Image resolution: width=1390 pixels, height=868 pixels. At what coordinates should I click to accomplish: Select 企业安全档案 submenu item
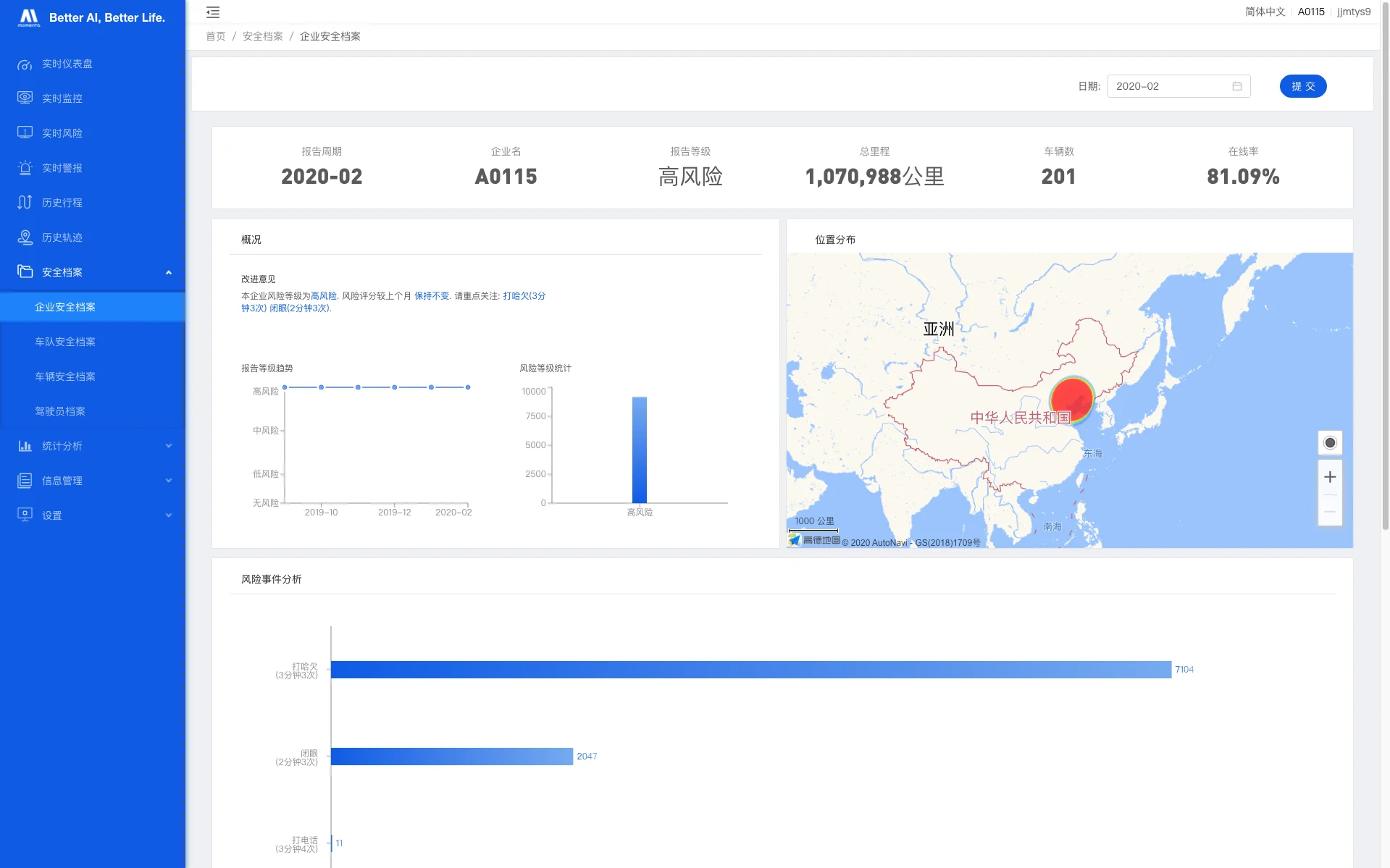point(93,307)
